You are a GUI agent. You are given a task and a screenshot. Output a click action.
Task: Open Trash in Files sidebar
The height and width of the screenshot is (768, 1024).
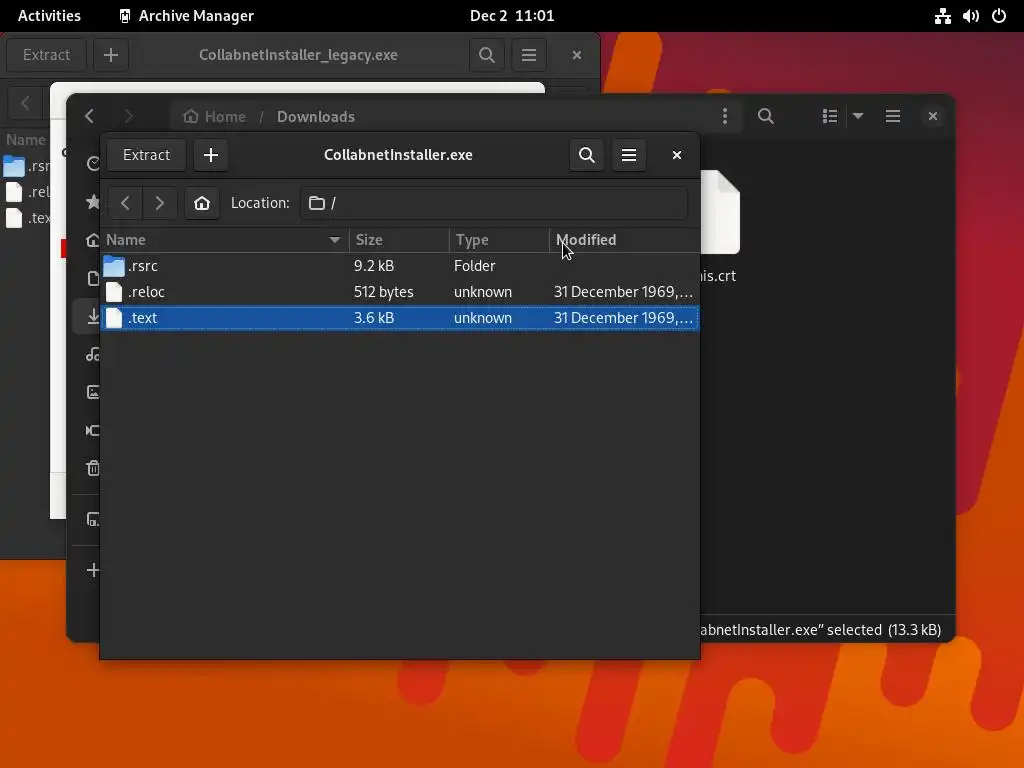(93, 468)
